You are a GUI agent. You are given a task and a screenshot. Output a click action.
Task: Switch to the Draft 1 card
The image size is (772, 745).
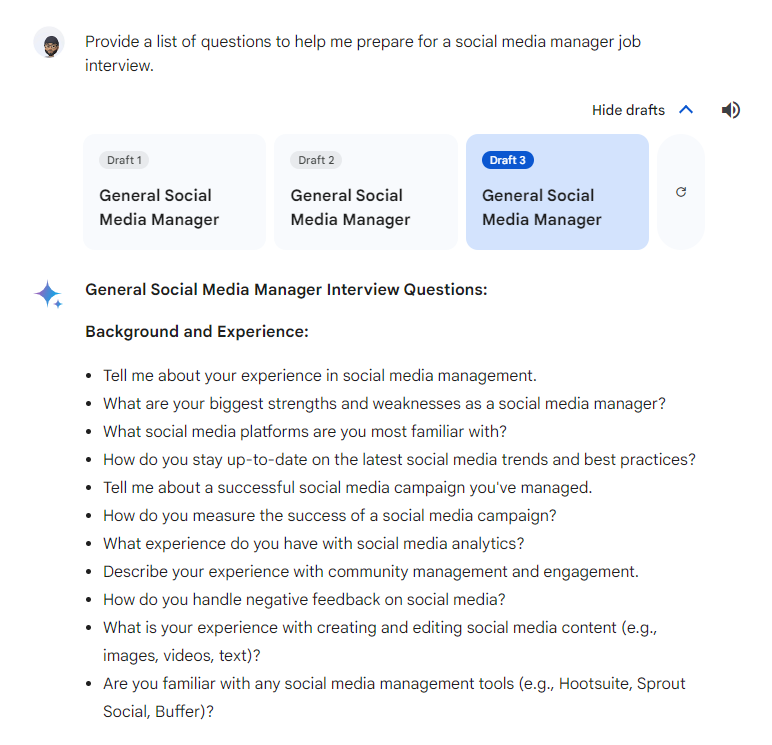[174, 192]
